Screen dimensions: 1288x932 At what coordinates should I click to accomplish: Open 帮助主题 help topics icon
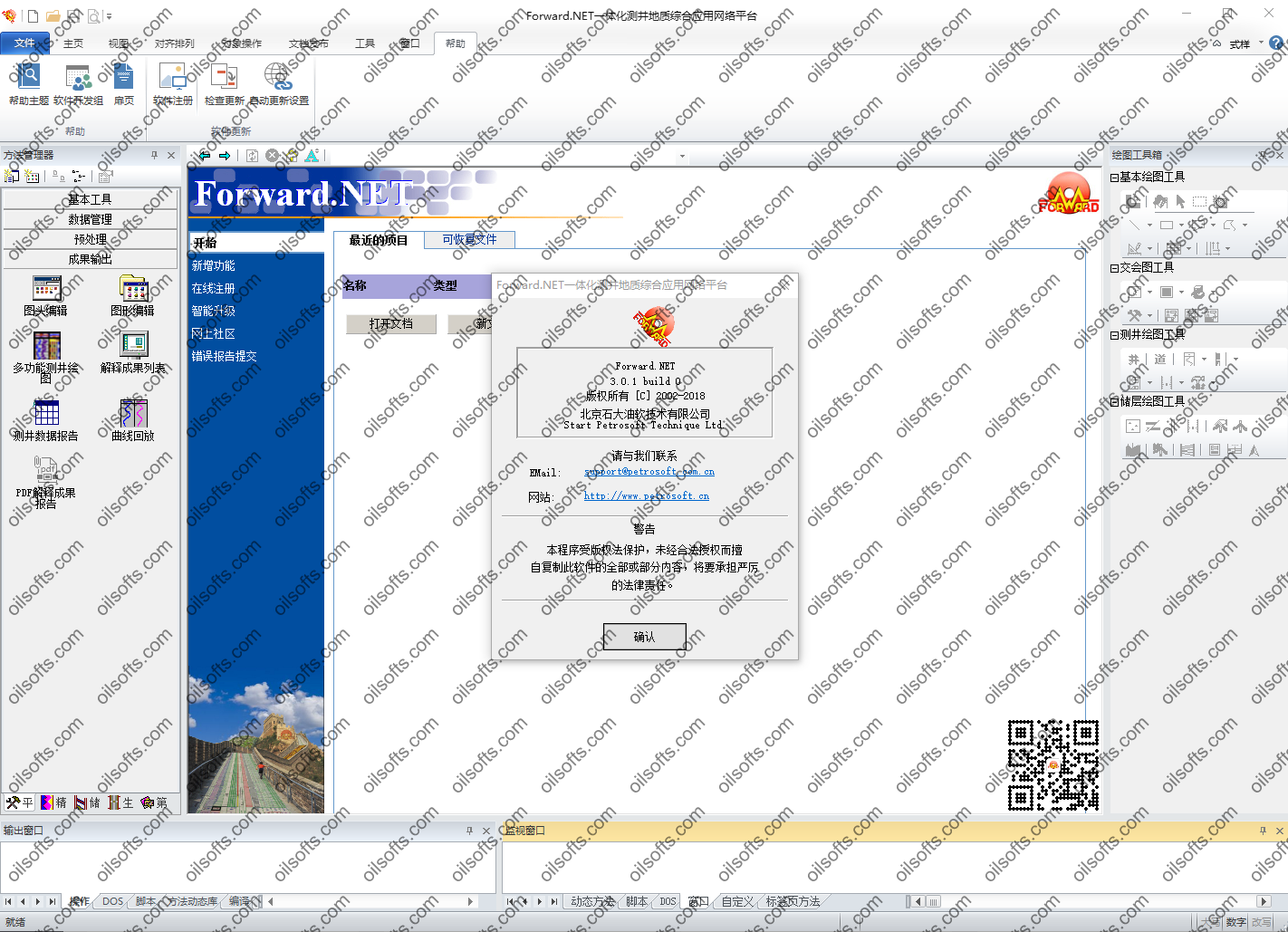tap(28, 84)
